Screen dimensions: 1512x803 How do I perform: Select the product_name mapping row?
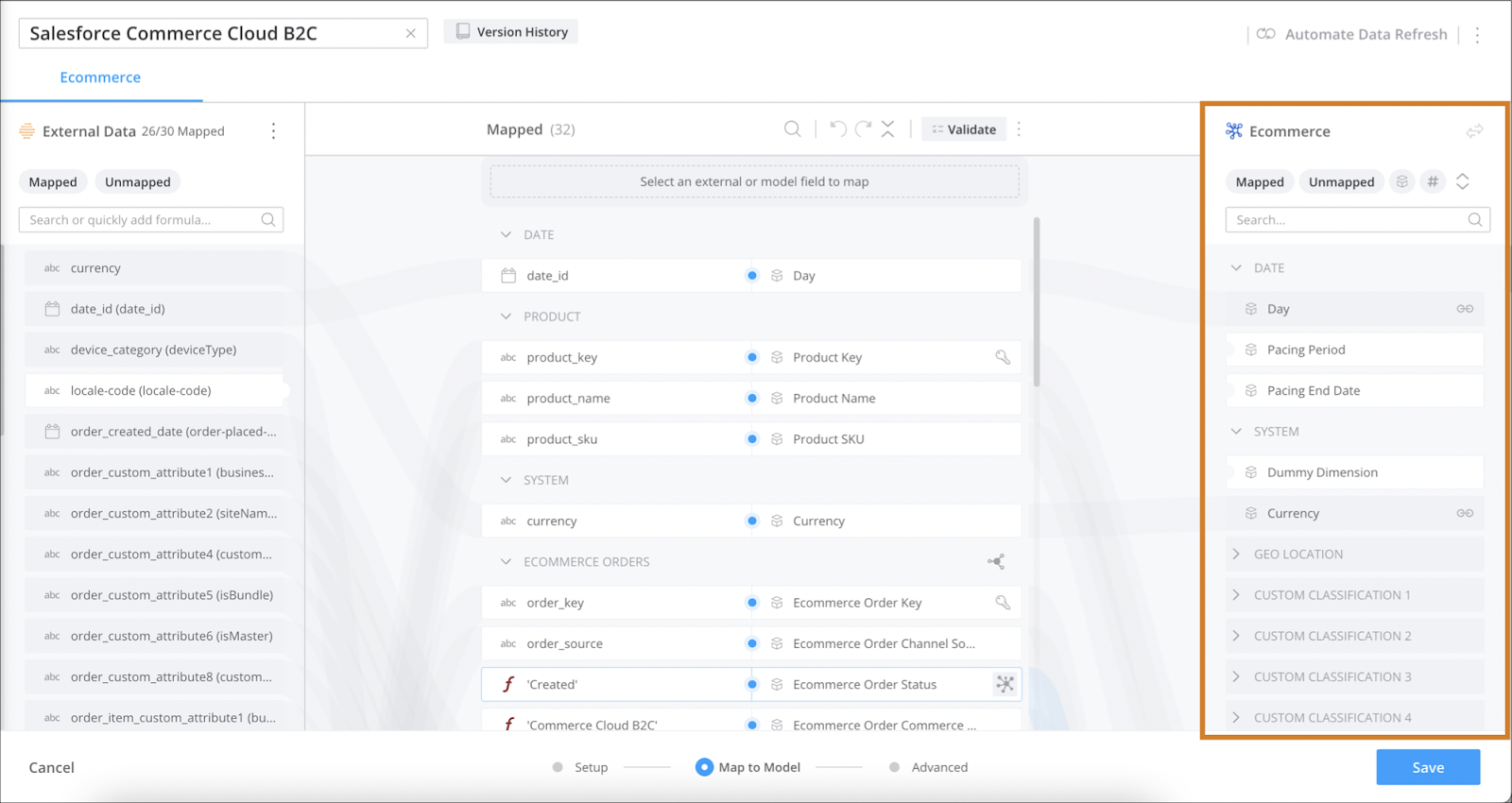click(x=751, y=399)
